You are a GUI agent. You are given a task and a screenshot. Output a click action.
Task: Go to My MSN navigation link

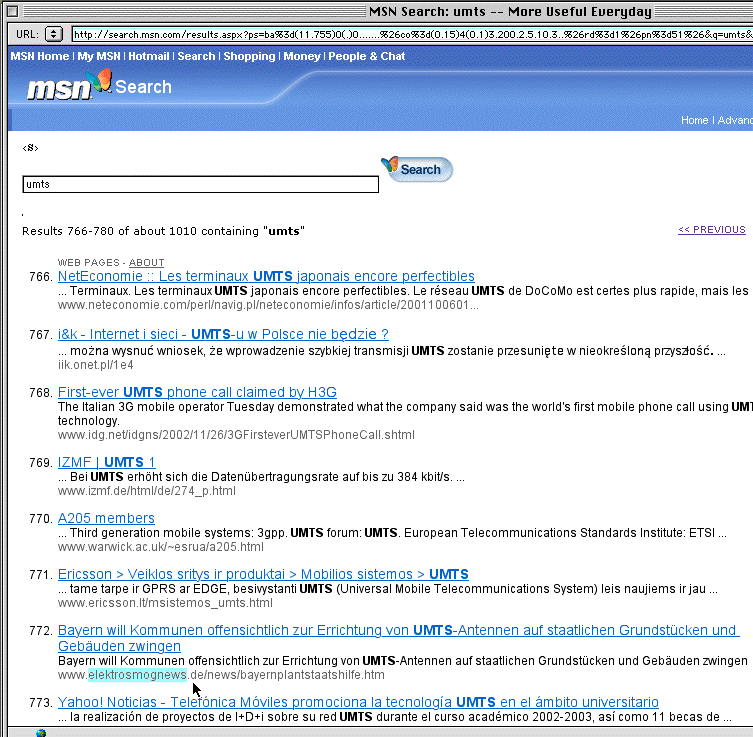[99, 56]
